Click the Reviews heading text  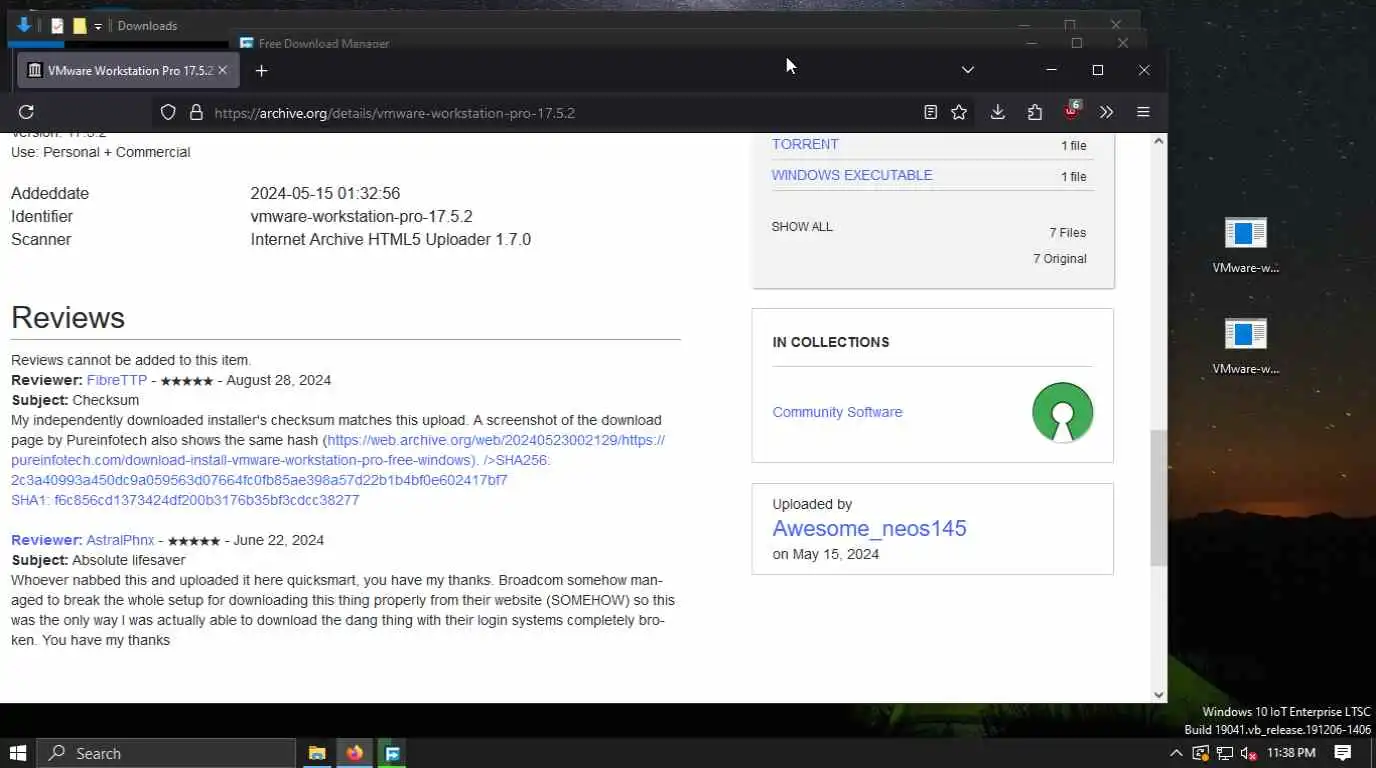click(68, 317)
